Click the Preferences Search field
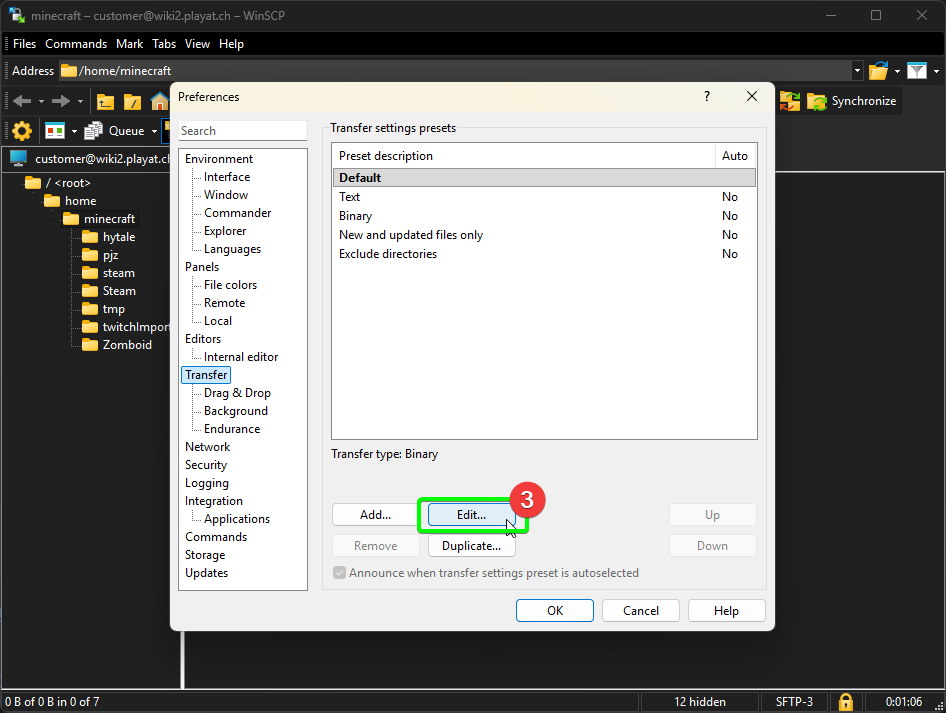The height and width of the screenshot is (713, 946). pyautogui.click(x=243, y=131)
